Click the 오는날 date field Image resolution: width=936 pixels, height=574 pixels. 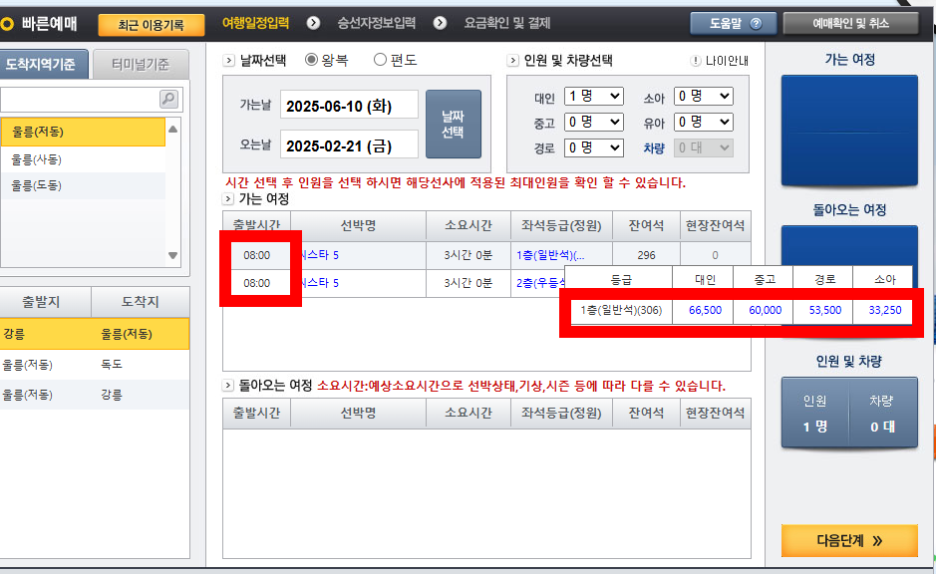point(349,145)
